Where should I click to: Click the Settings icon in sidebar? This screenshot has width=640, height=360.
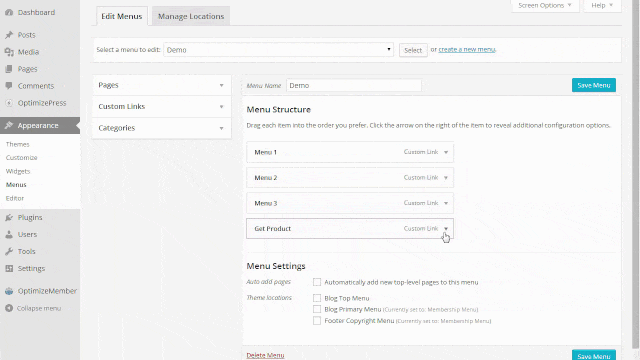tap(9, 269)
